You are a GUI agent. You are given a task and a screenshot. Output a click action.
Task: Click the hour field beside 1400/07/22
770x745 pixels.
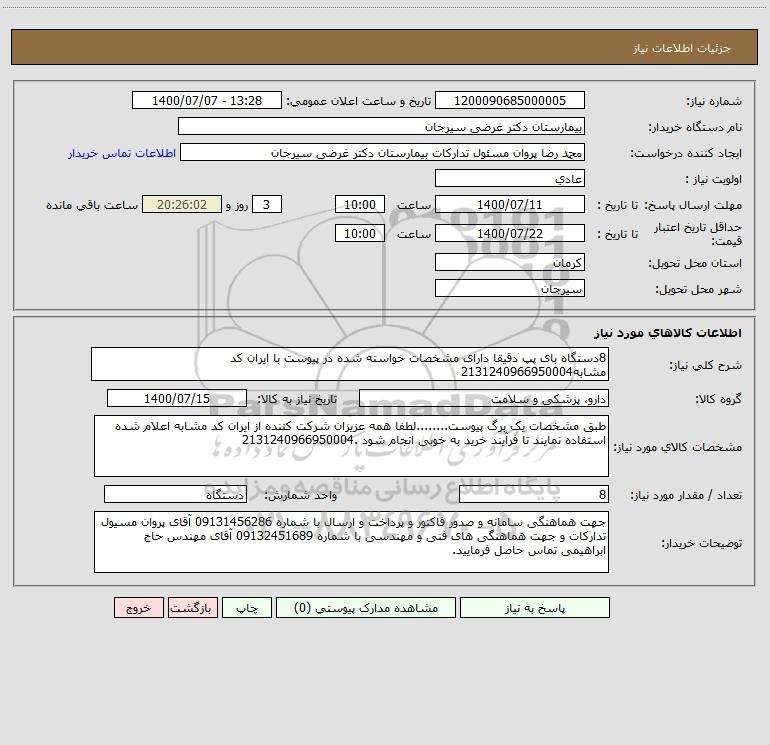(x=359, y=233)
